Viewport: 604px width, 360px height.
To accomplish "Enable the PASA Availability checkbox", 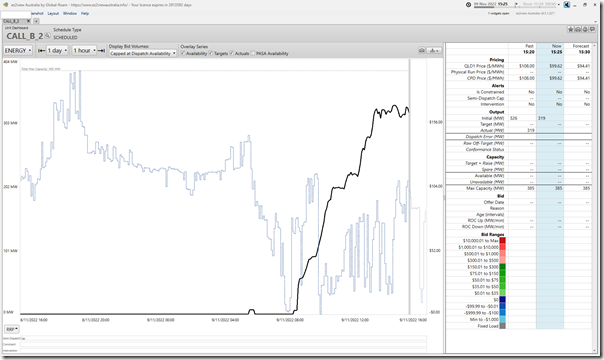I will pos(253,53).
